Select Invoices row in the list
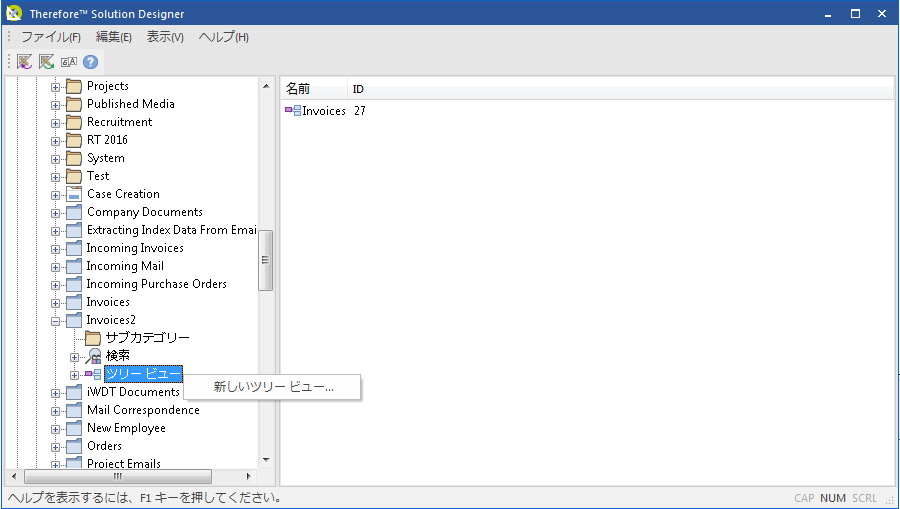This screenshot has height=509, width=900. point(324,111)
